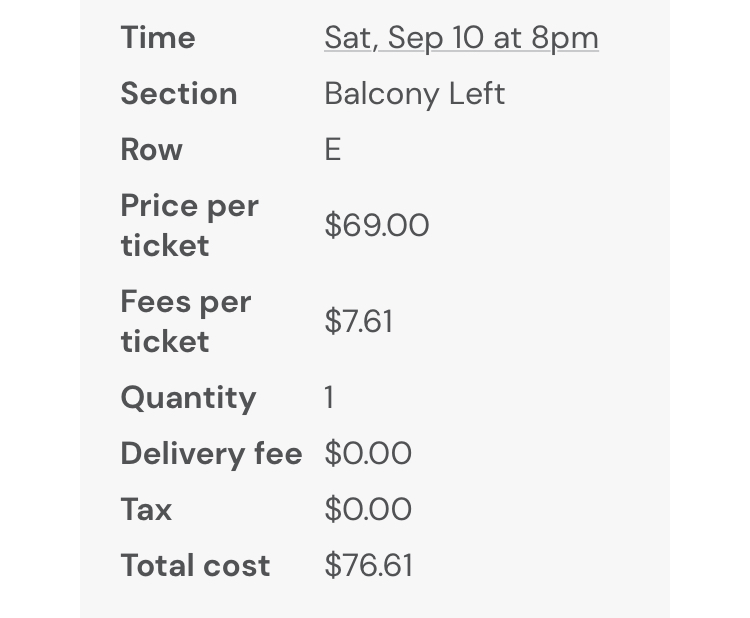
Task: Select the $0.00 tax amount
Action: 368,510
